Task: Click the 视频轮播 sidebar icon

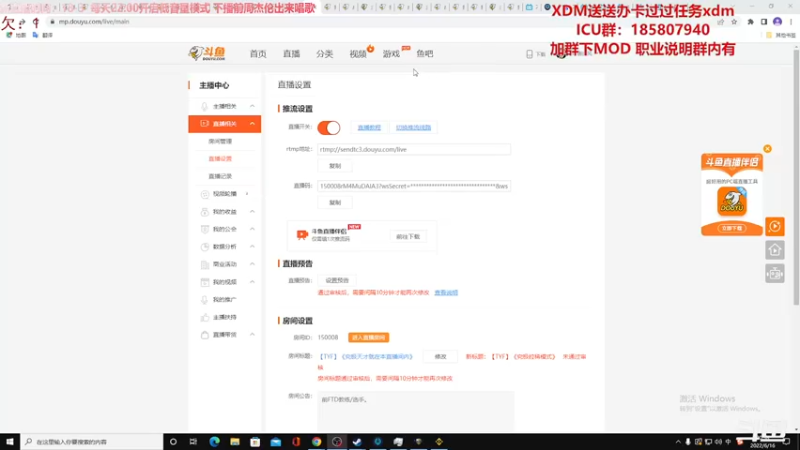Action: pos(205,194)
